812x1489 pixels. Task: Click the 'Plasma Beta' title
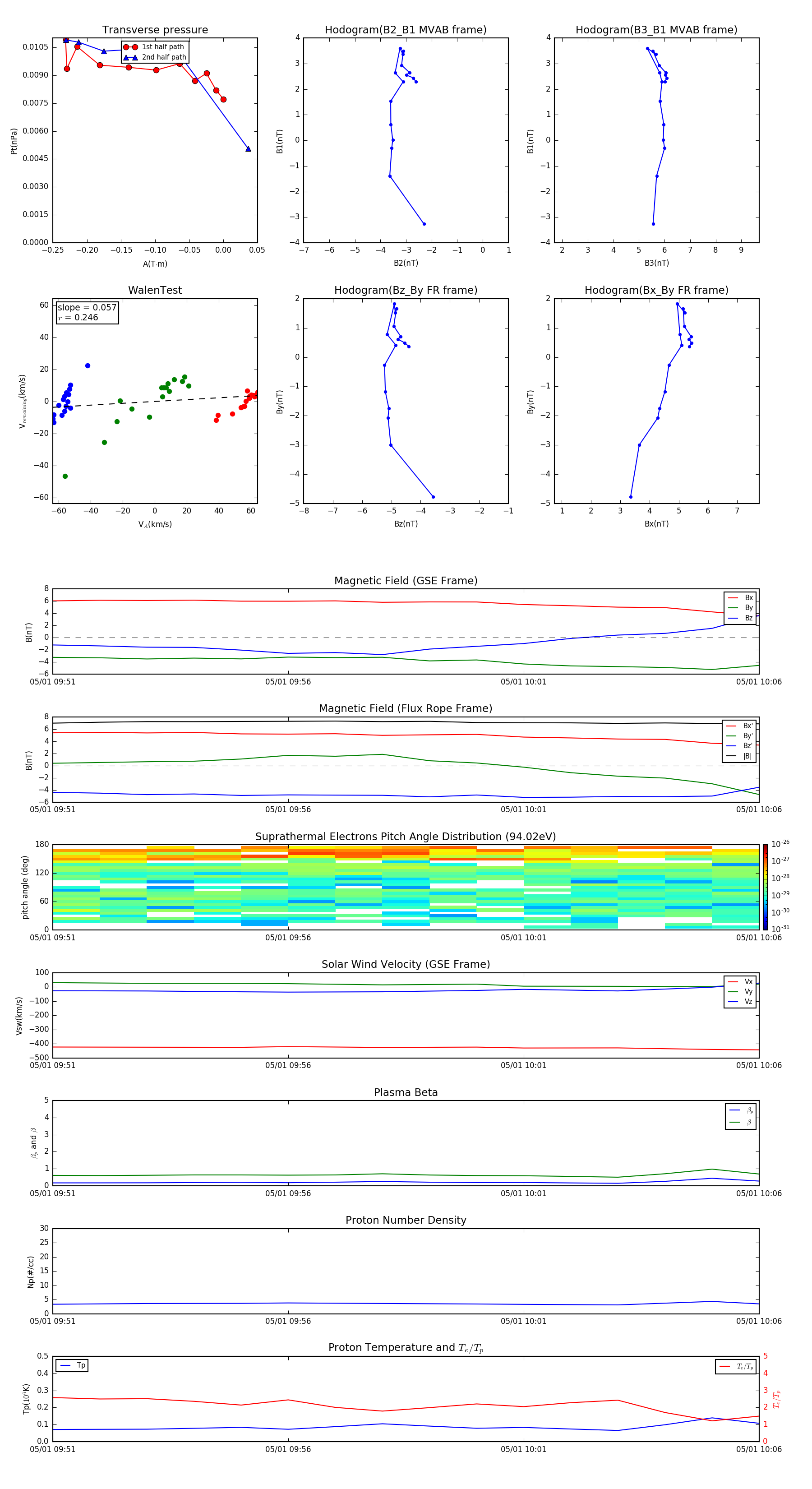coord(406,1092)
